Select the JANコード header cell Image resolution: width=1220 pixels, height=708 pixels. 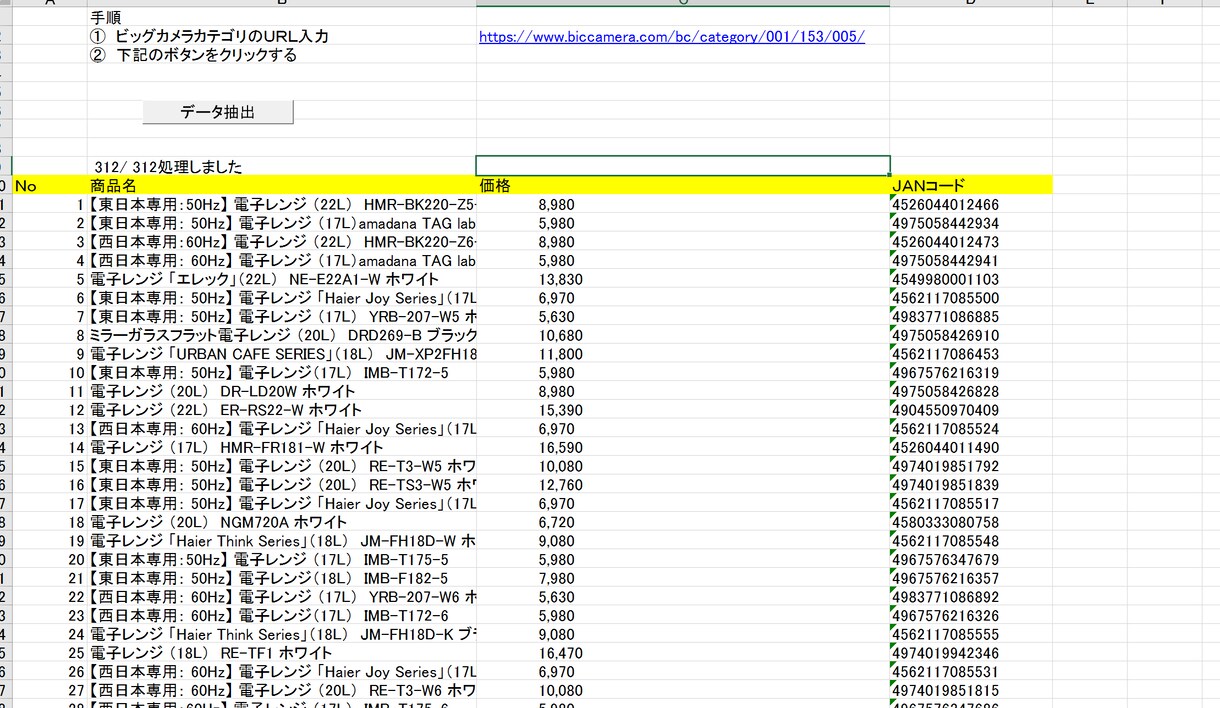(971, 185)
